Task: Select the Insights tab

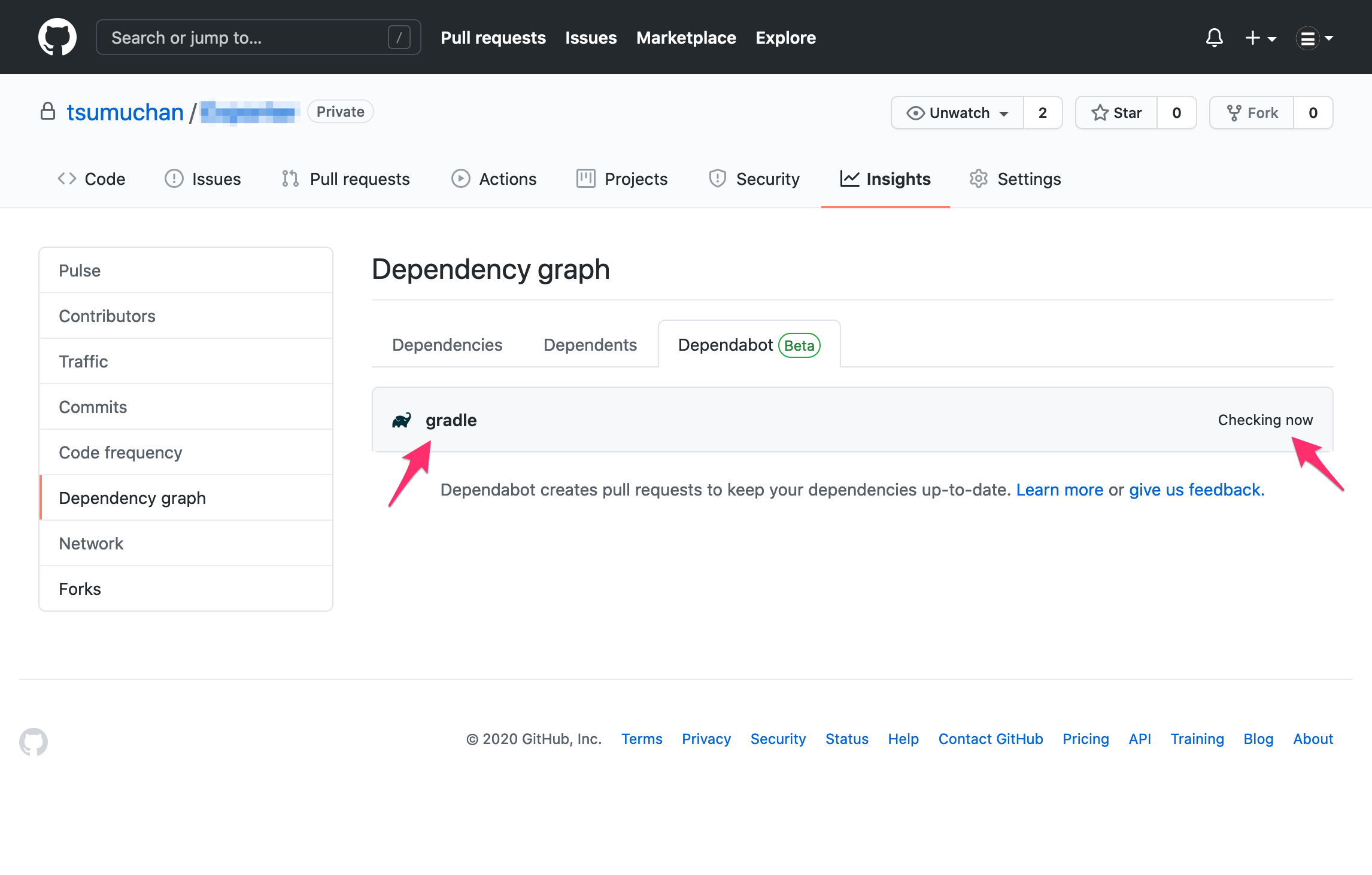Action: (885, 178)
